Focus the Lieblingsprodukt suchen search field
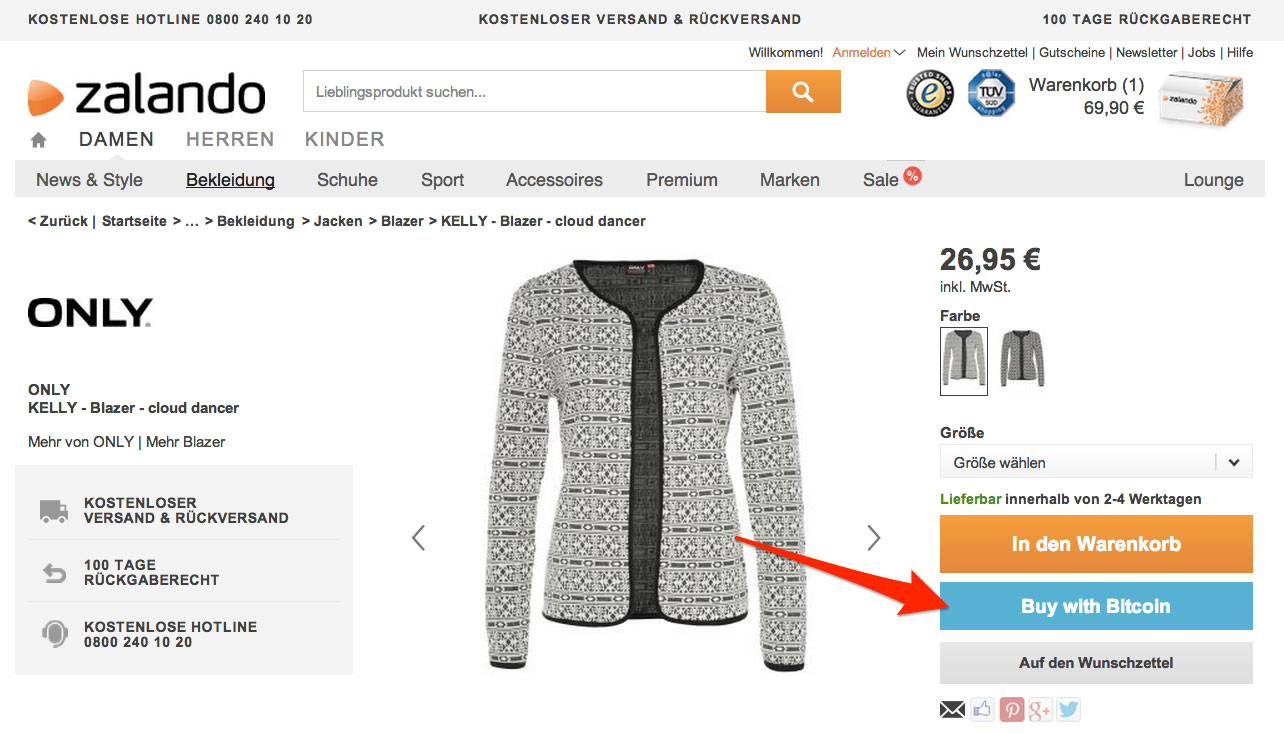1284x734 pixels. (x=534, y=92)
